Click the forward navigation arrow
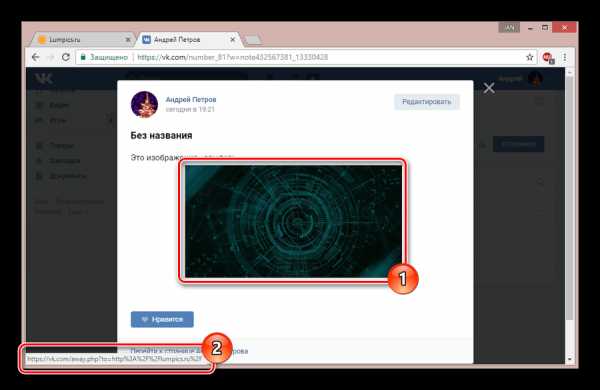Viewport: 600px width, 390px height. click(51, 57)
